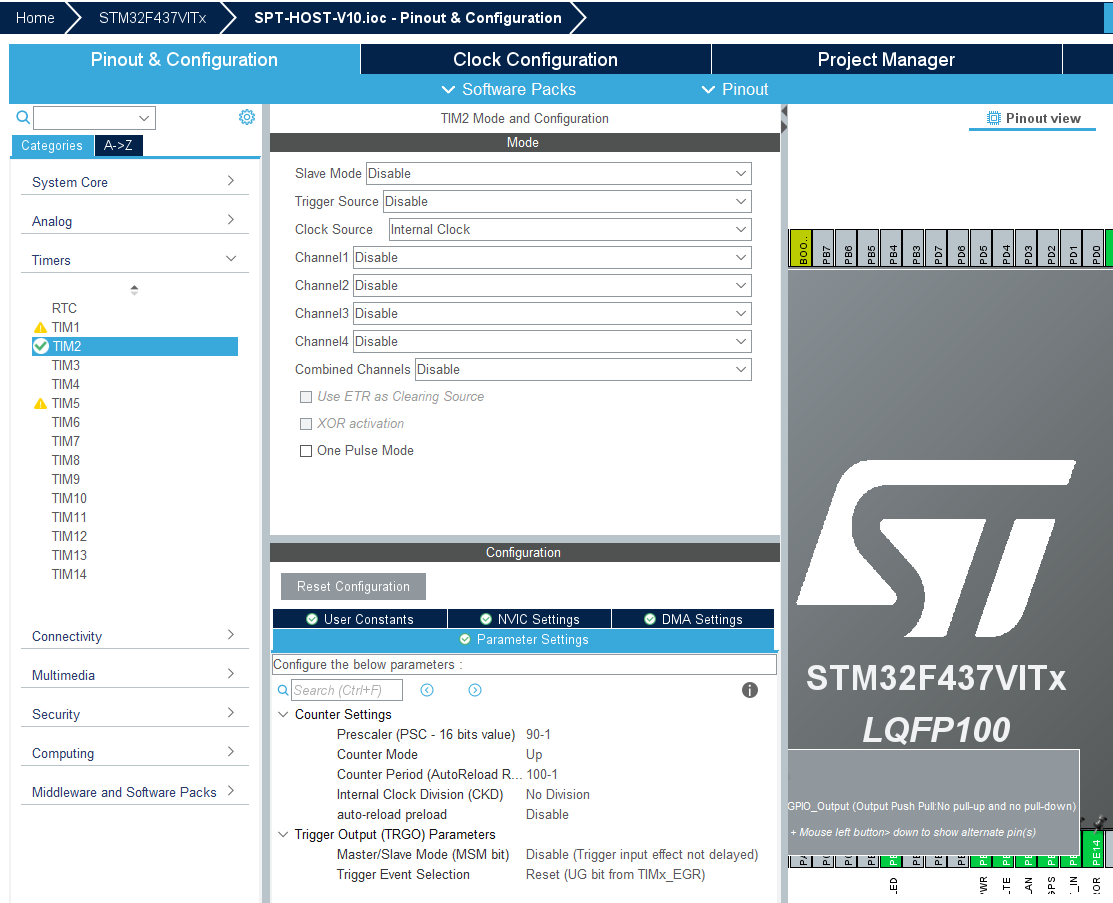Click the magnifier icon beside the category search box
Image resolution: width=1113 pixels, height=903 pixels.
pyautogui.click(x=23, y=117)
